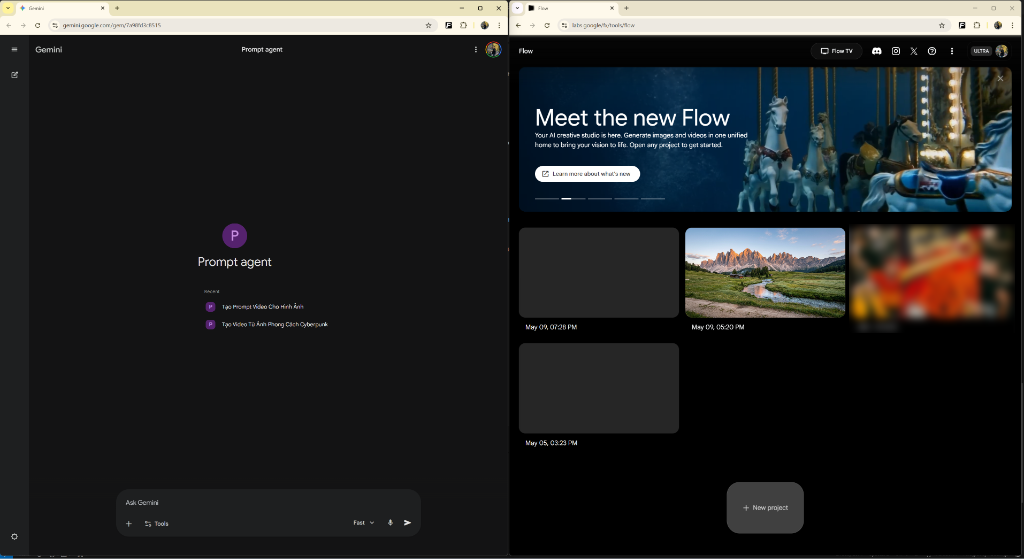This screenshot has height=559, width=1024.
Task: Open tab search dropdown in Gemini window
Action: pos(8,8)
